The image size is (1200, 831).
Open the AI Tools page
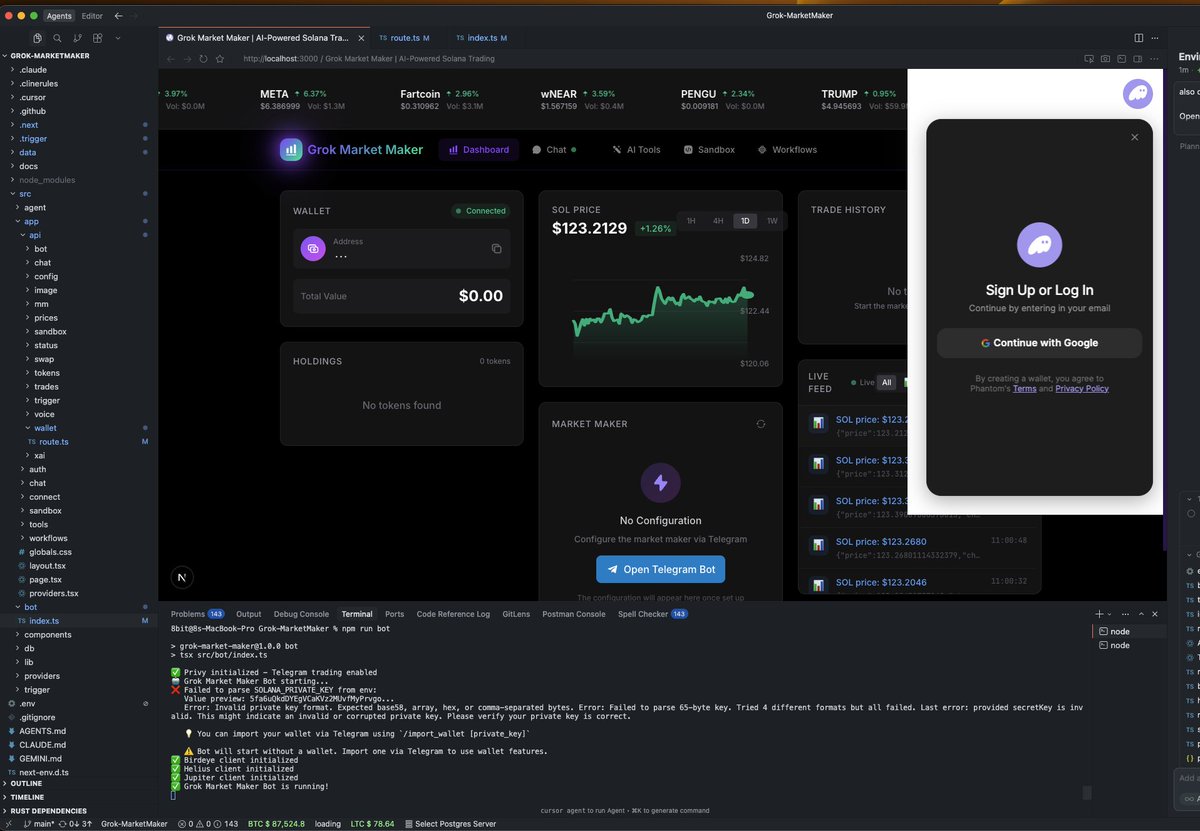(x=636, y=150)
